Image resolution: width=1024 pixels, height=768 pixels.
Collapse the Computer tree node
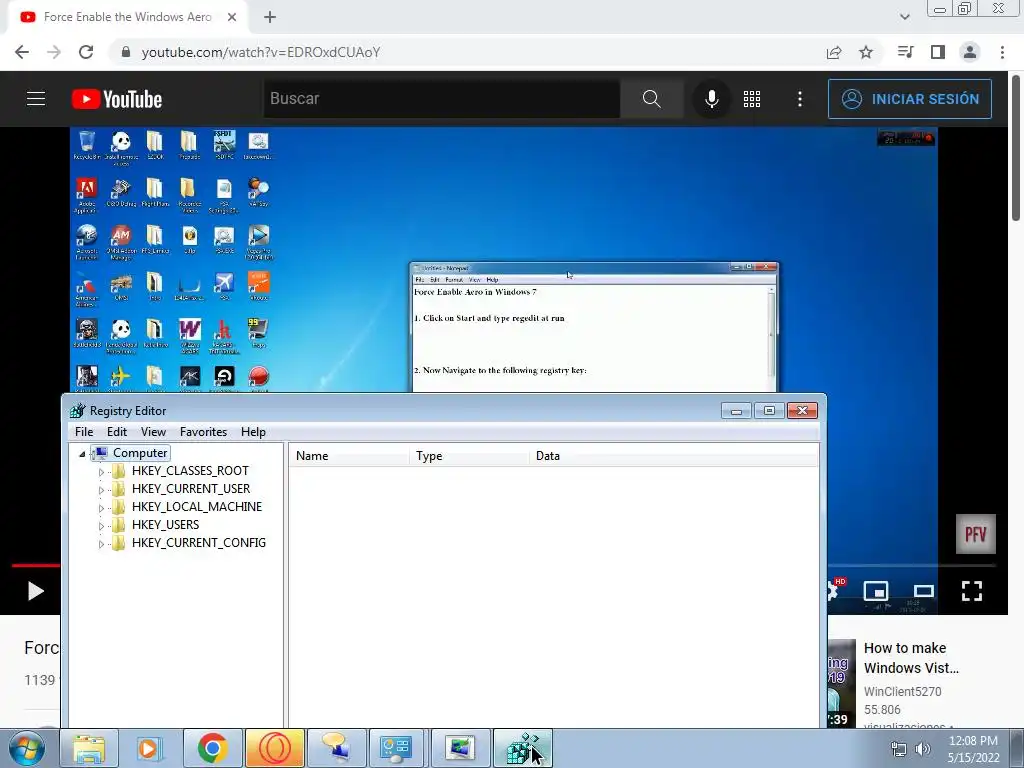[82, 453]
